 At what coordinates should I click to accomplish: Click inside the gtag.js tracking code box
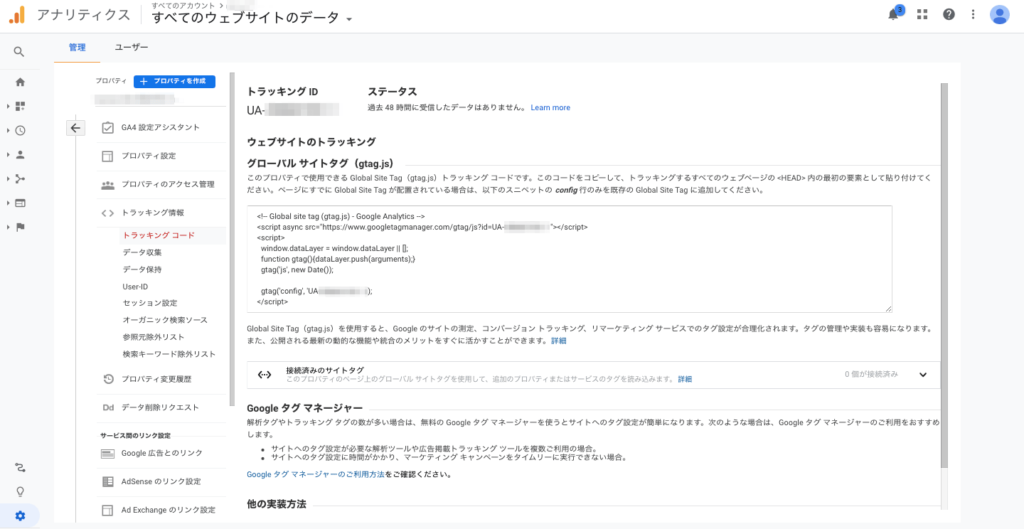pos(569,259)
